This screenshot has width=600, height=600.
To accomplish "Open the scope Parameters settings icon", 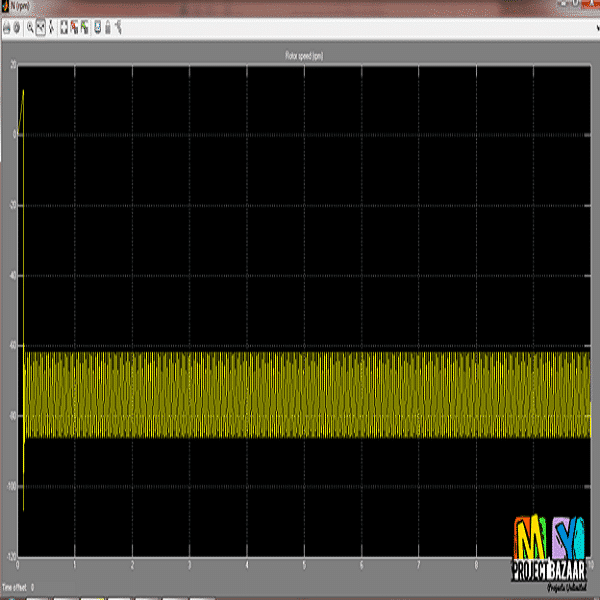I will [x=16, y=28].
